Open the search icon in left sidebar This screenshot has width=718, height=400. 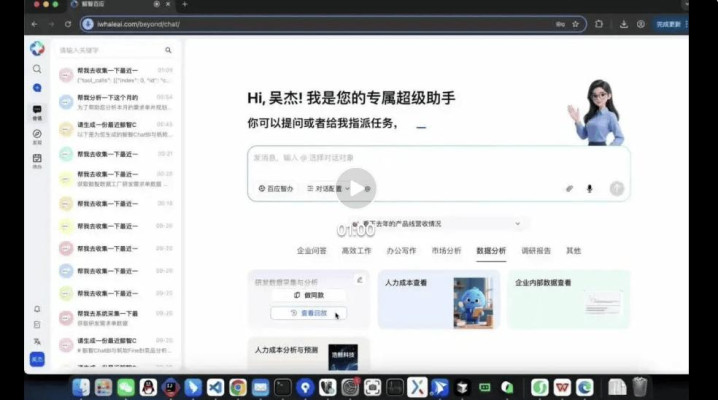coord(37,69)
